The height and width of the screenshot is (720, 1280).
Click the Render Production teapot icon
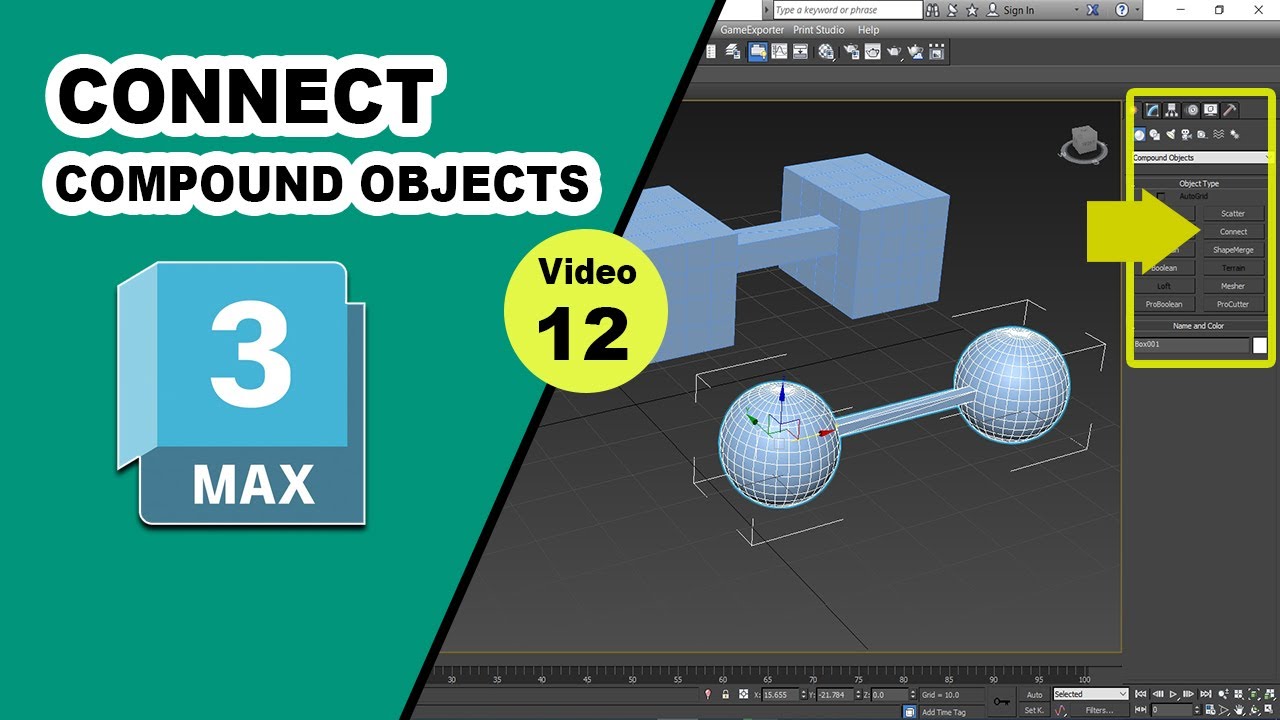894,52
